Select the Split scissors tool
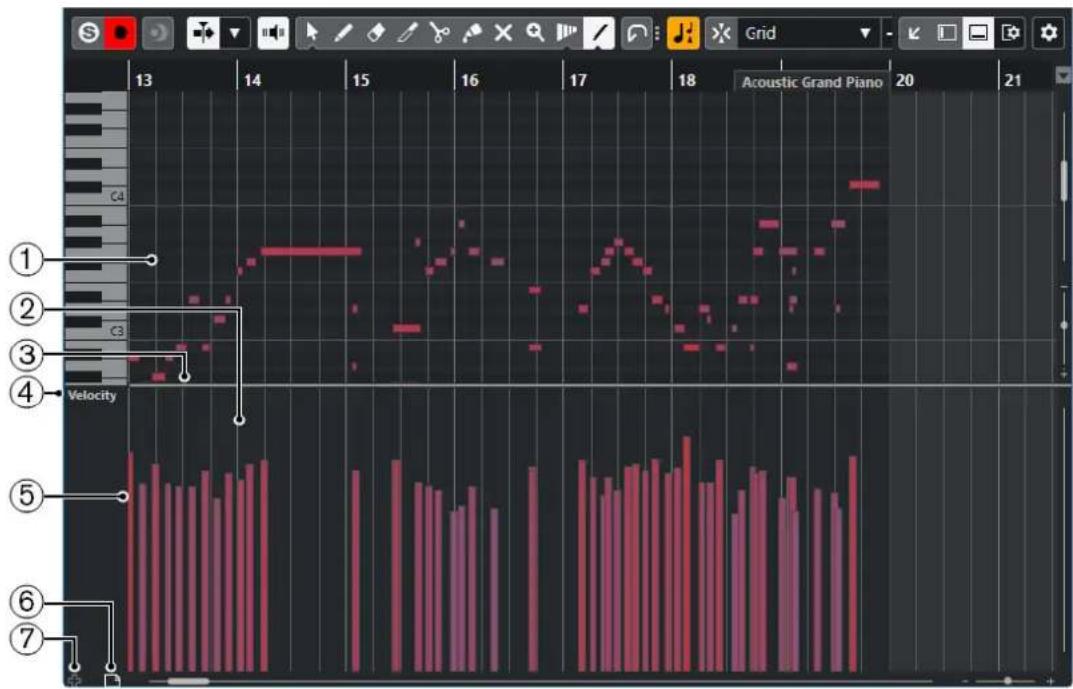1073x689 pixels. pos(439,33)
